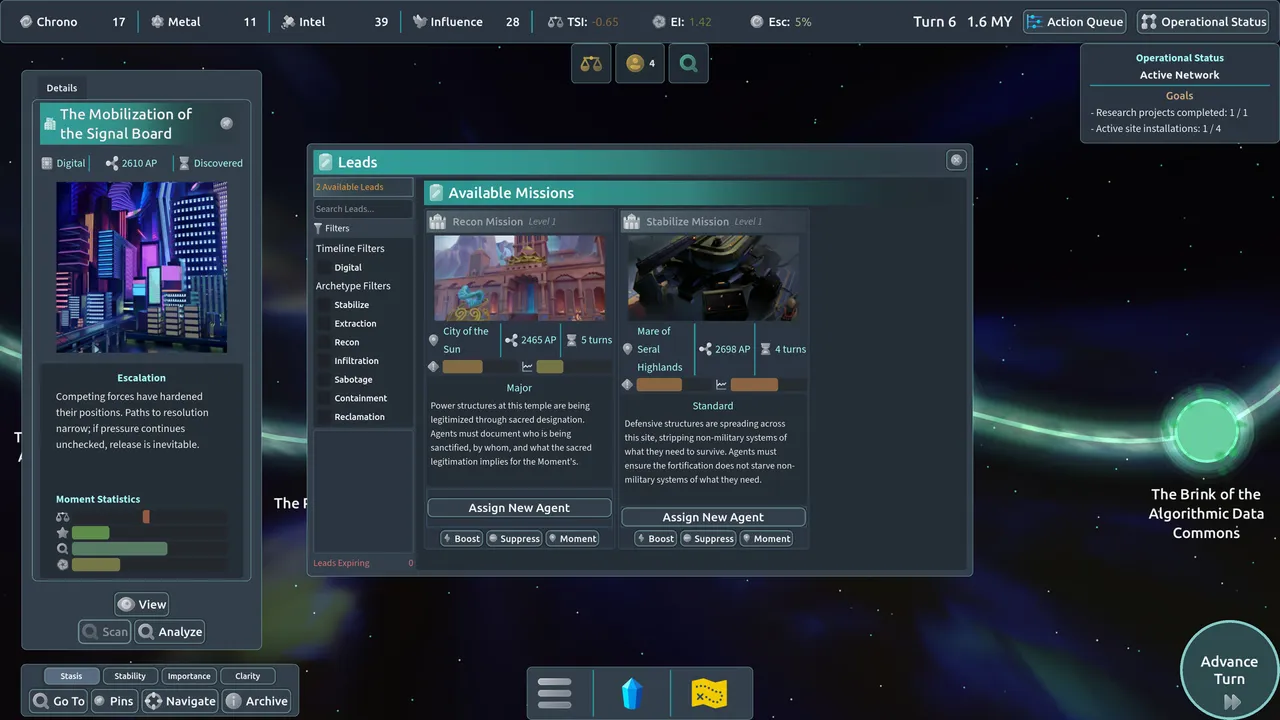Click the magnifier search icon at top center
This screenshot has width=1280, height=720.
click(x=688, y=64)
